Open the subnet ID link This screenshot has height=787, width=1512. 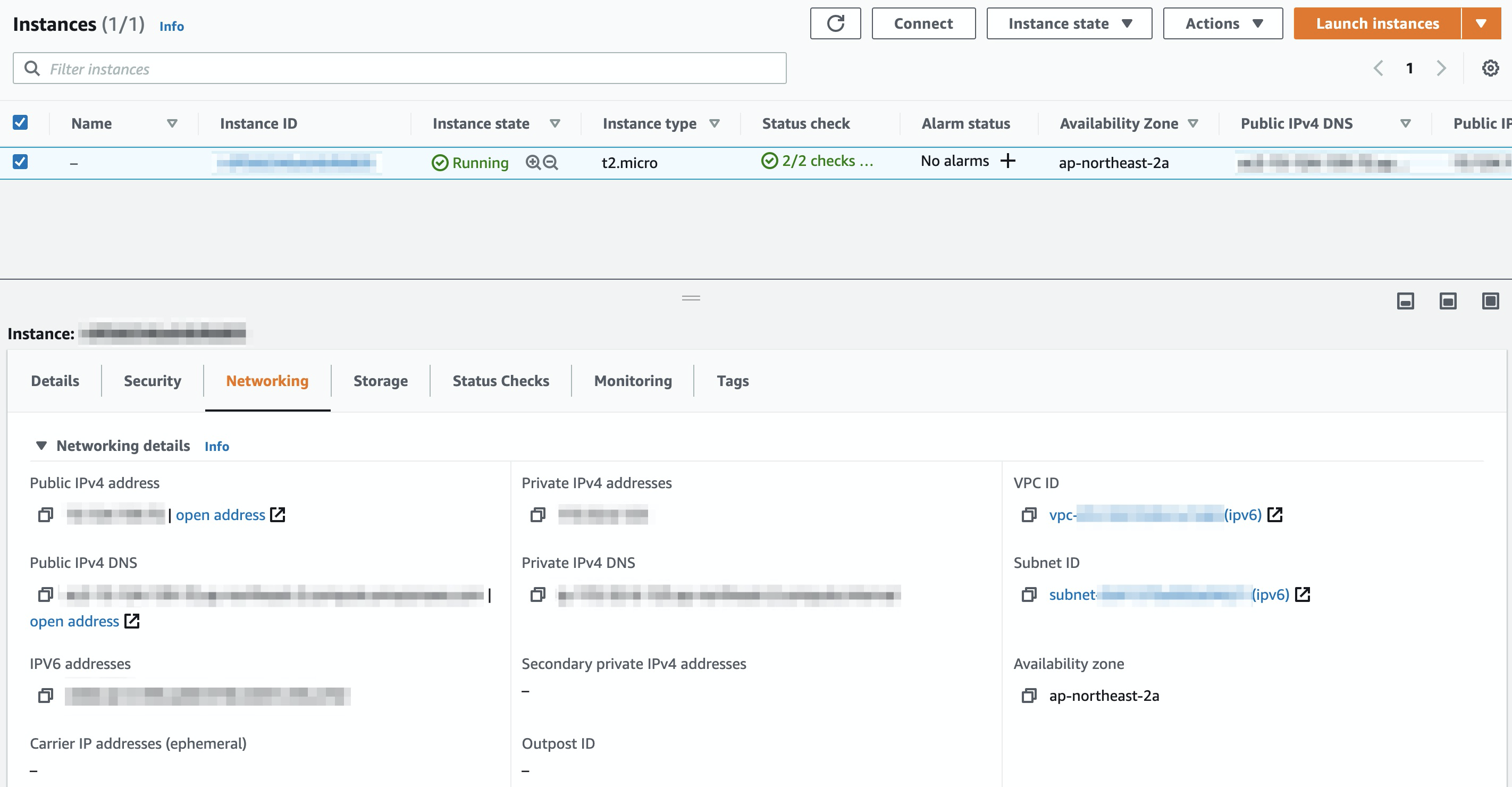coord(1168,595)
